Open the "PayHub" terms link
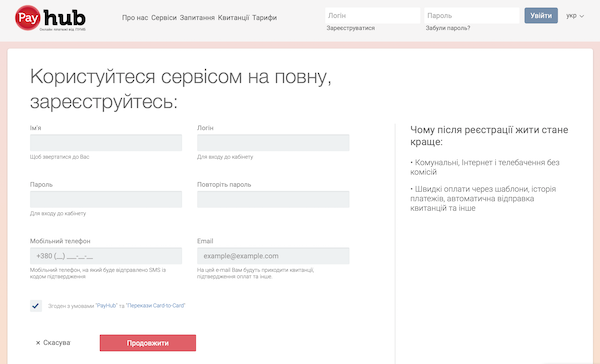Image resolution: width=600 pixels, height=364 pixels. click(x=106, y=305)
